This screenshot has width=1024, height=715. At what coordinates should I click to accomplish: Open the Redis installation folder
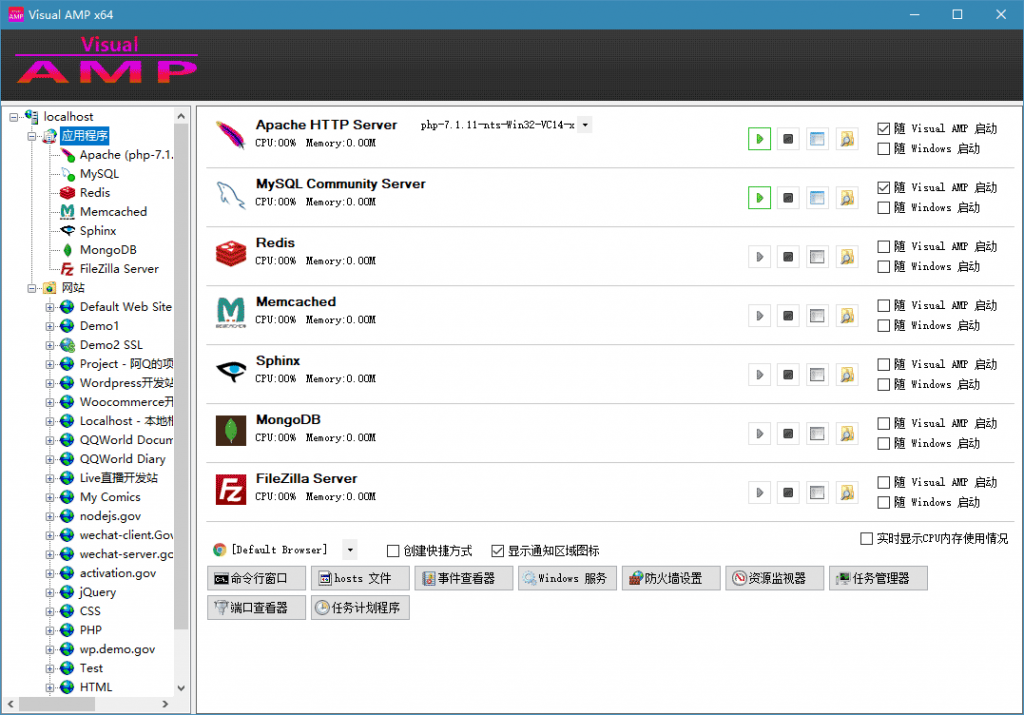[847, 256]
